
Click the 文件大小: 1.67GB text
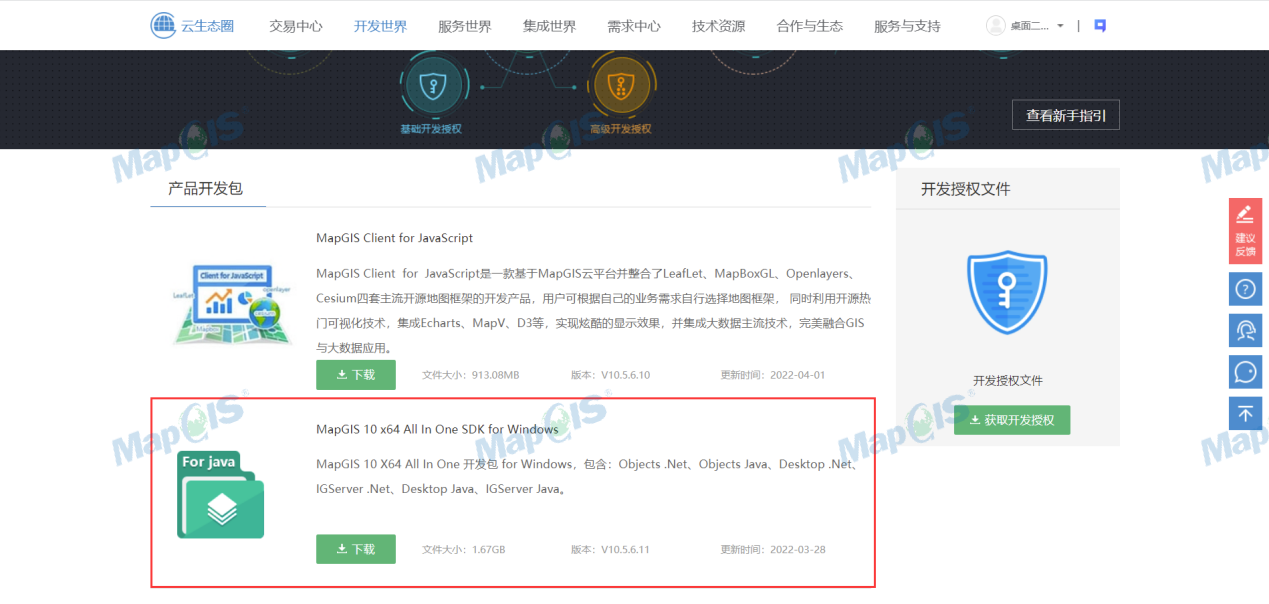464,549
